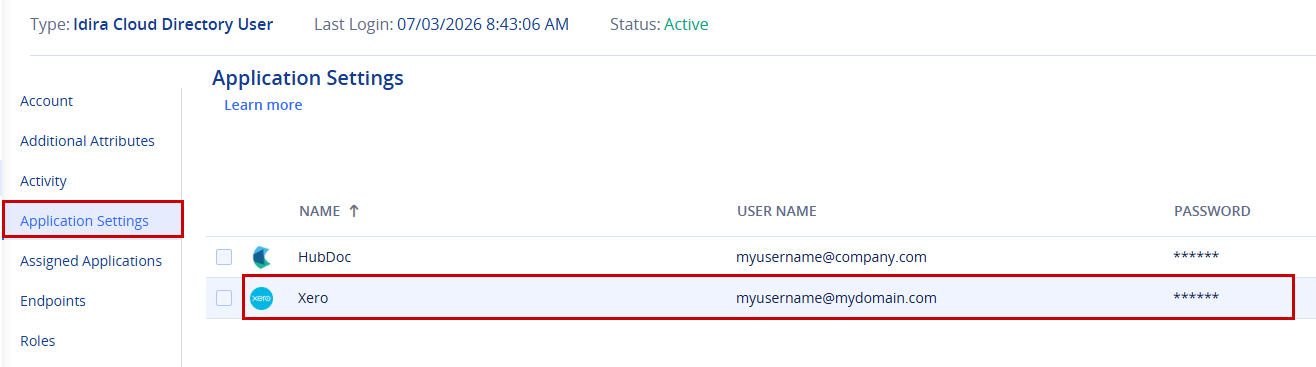
Task: Open Additional Attributes in the sidebar
Action: coord(87,141)
